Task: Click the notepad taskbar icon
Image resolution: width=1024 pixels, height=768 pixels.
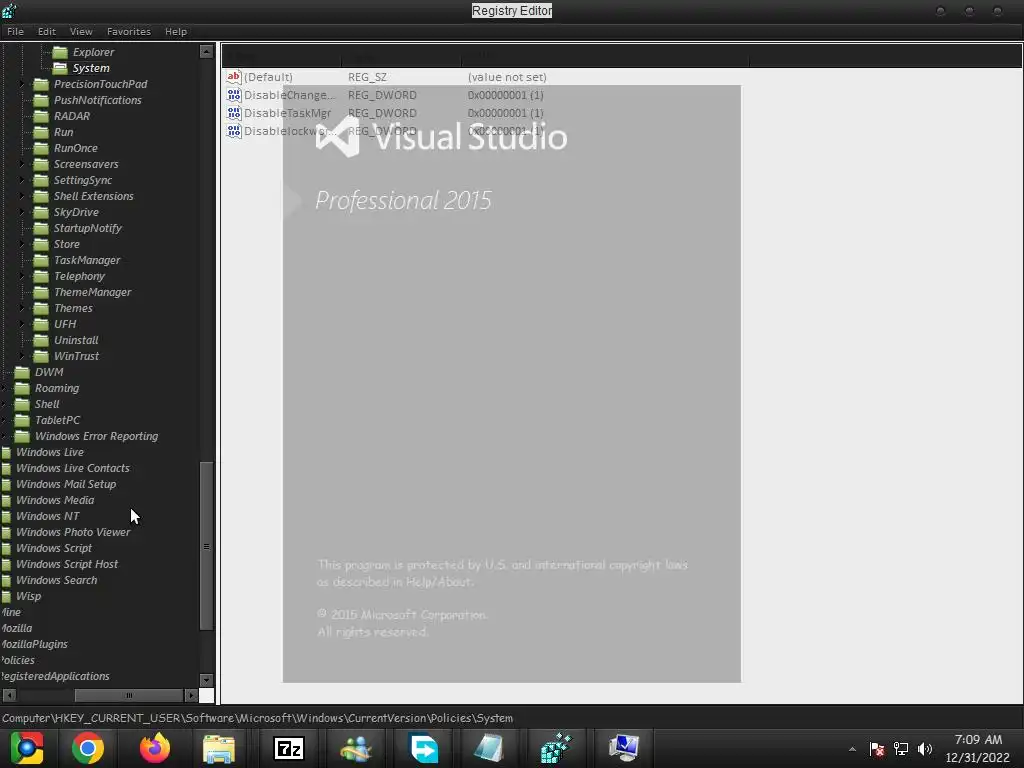Action: click(x=488, y=748)
